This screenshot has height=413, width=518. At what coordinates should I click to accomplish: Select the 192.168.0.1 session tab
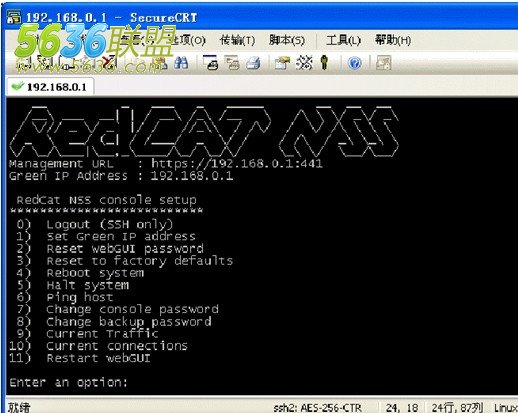click(x=50, y=87)
